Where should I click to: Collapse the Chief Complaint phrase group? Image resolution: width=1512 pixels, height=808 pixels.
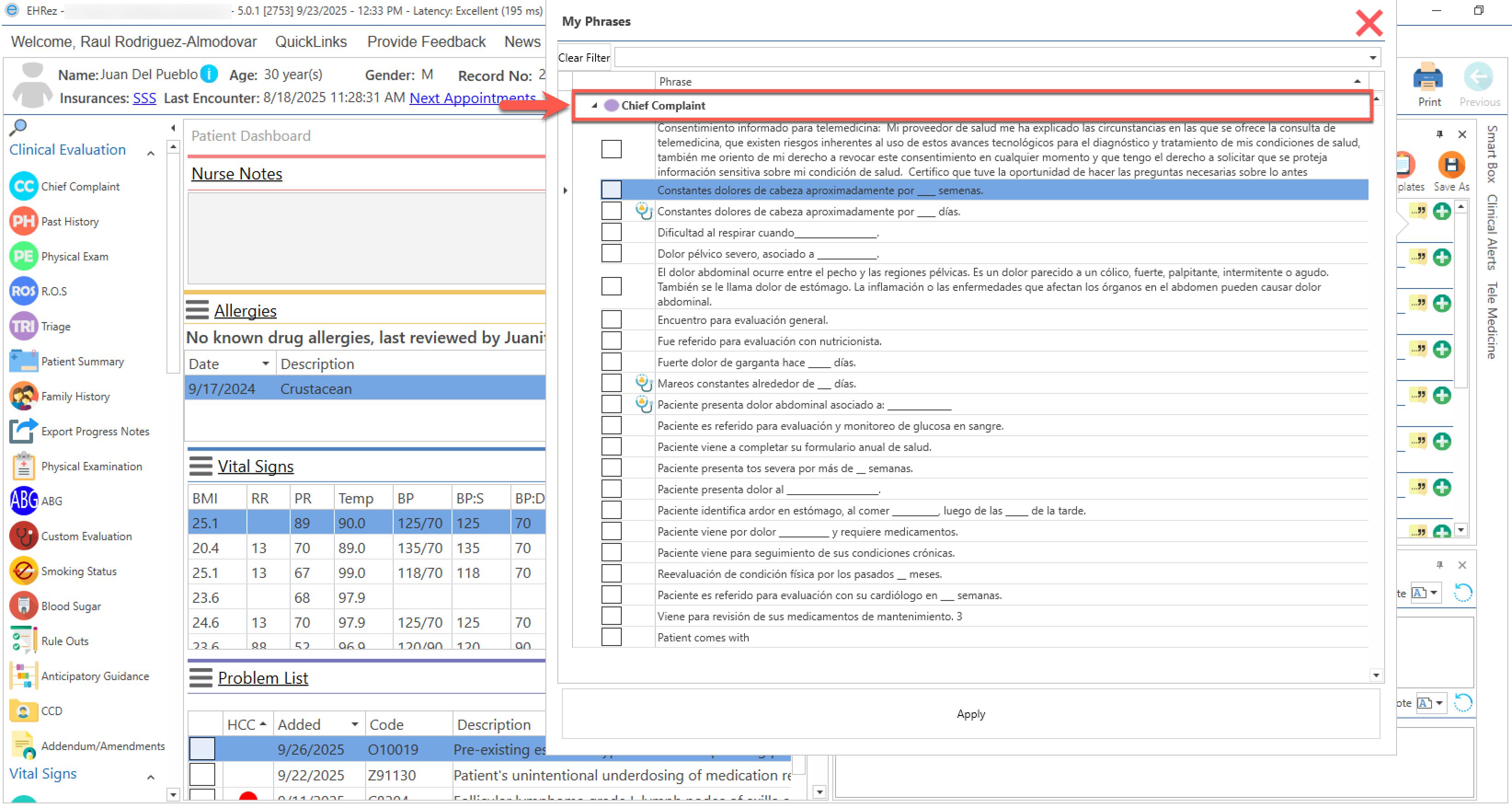point(594,106)
